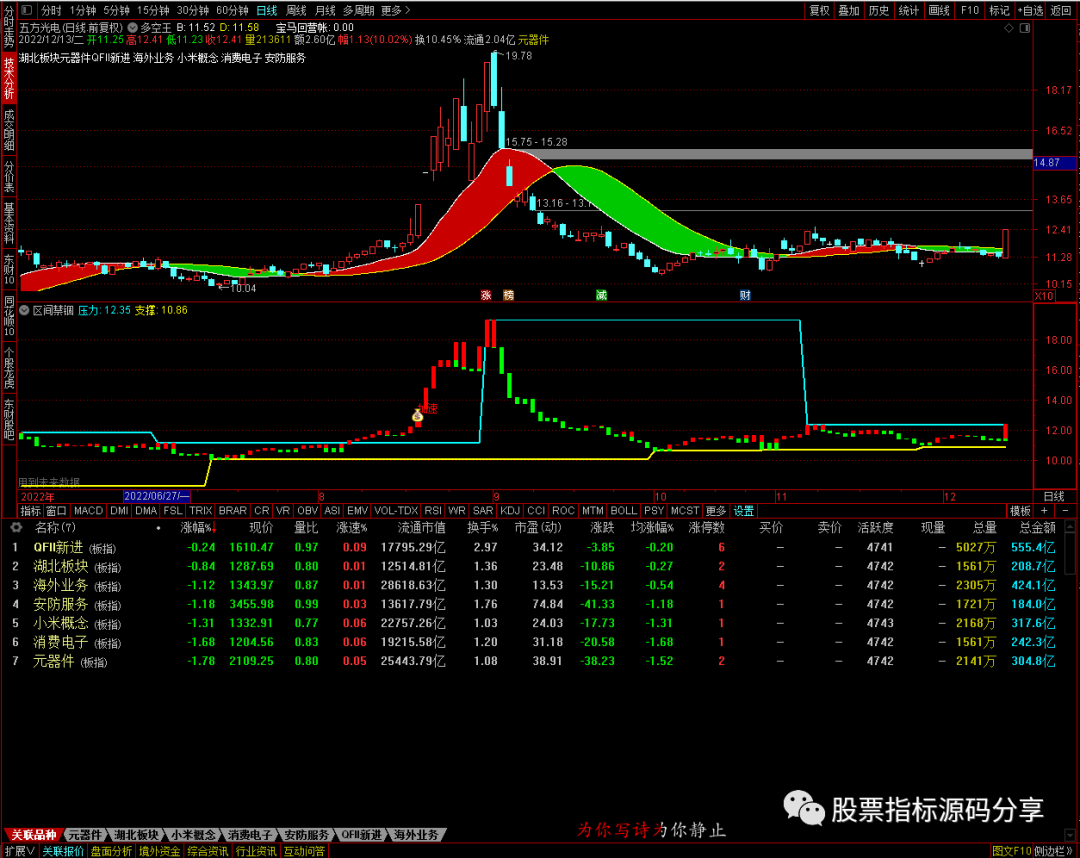
Task: Switch to 关联品种 bottom tab
Action: [34, 835]
